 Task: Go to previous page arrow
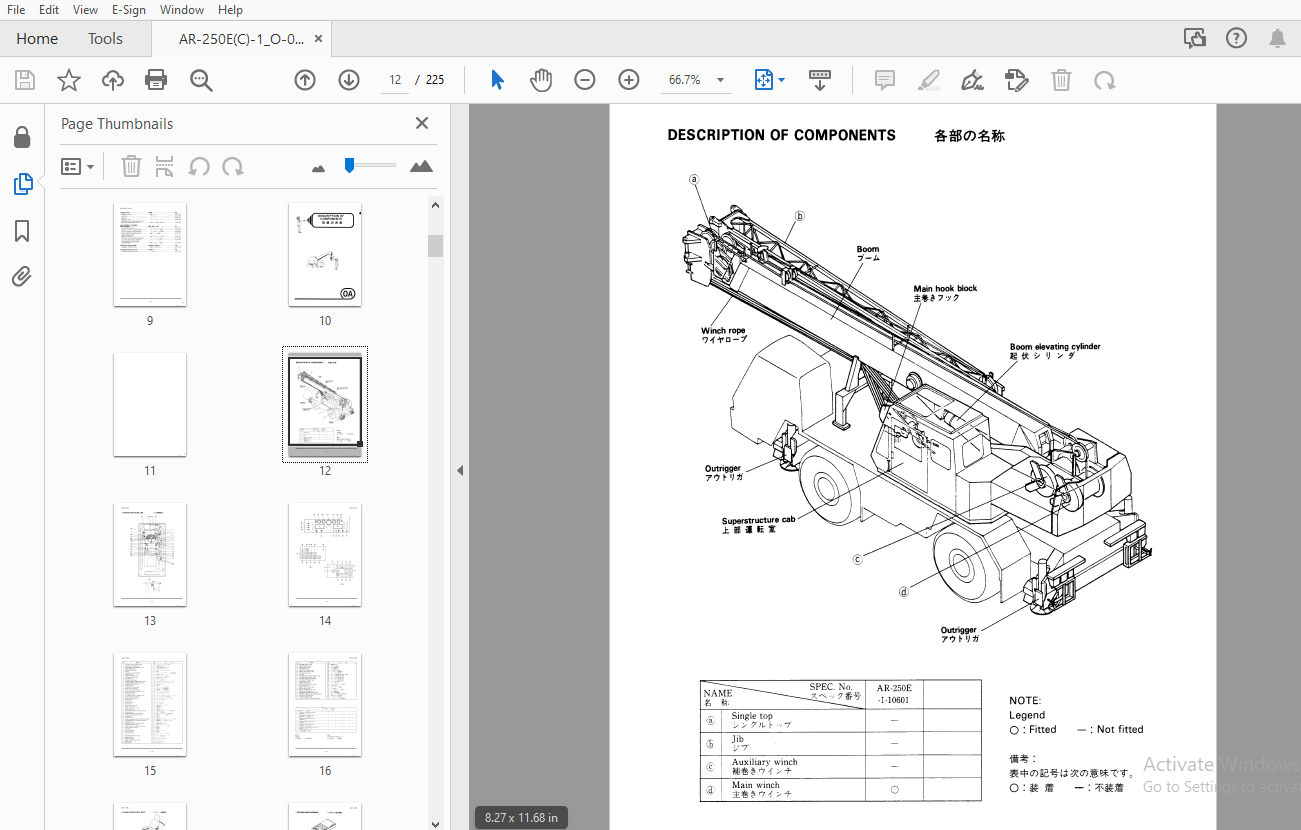305,80
